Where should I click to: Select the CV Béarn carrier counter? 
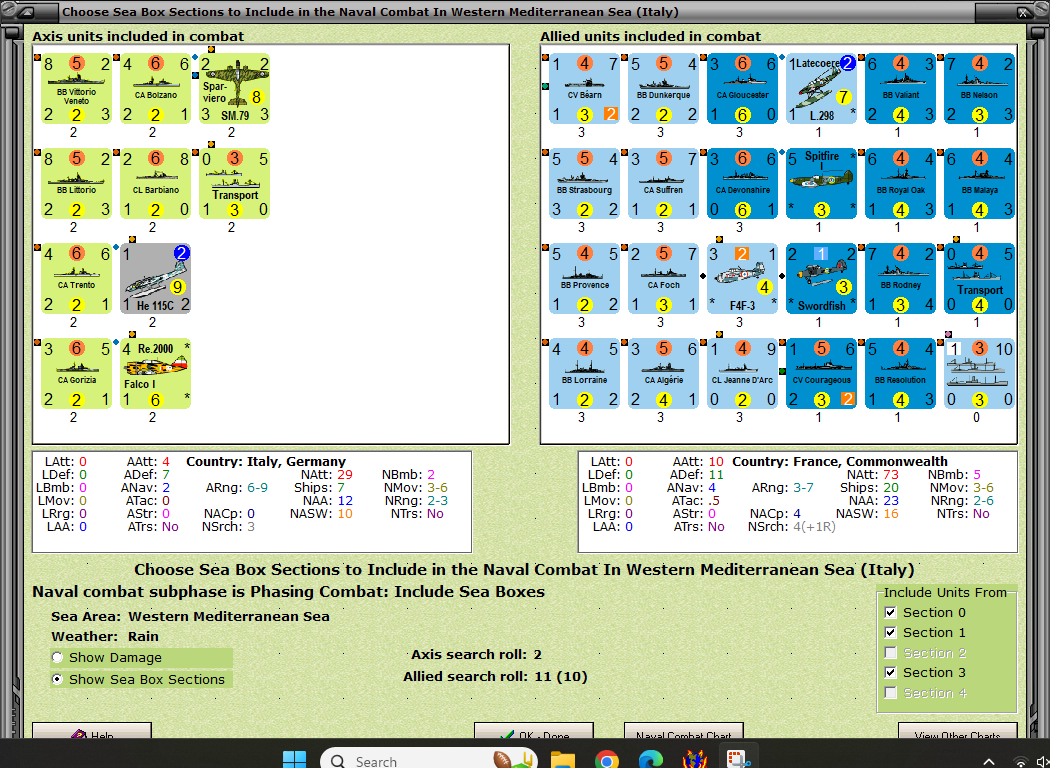(584, 88)
